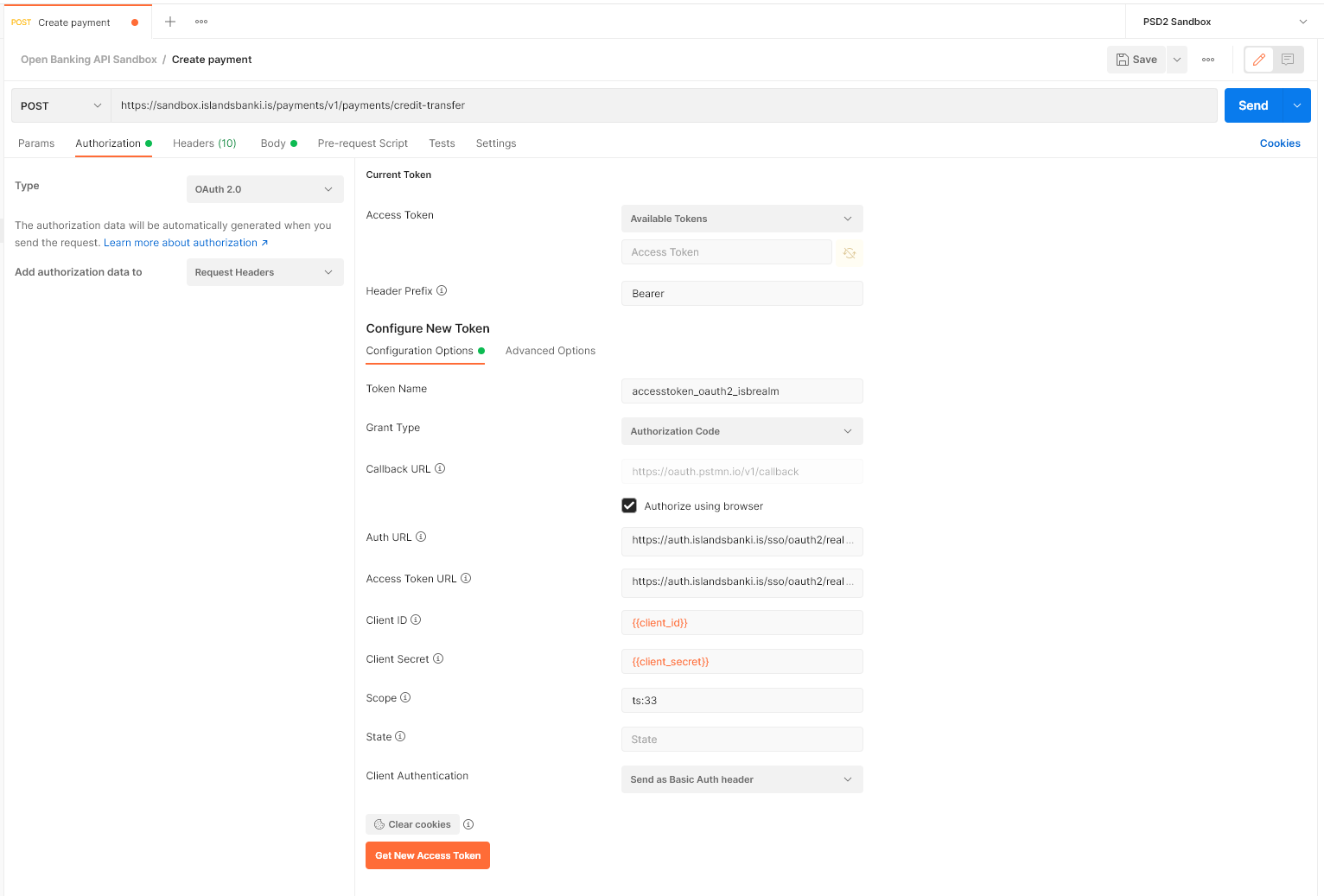Open the POST method dropdown
The width and height of the screenshot is (1324, 896).
pos(60,105)
